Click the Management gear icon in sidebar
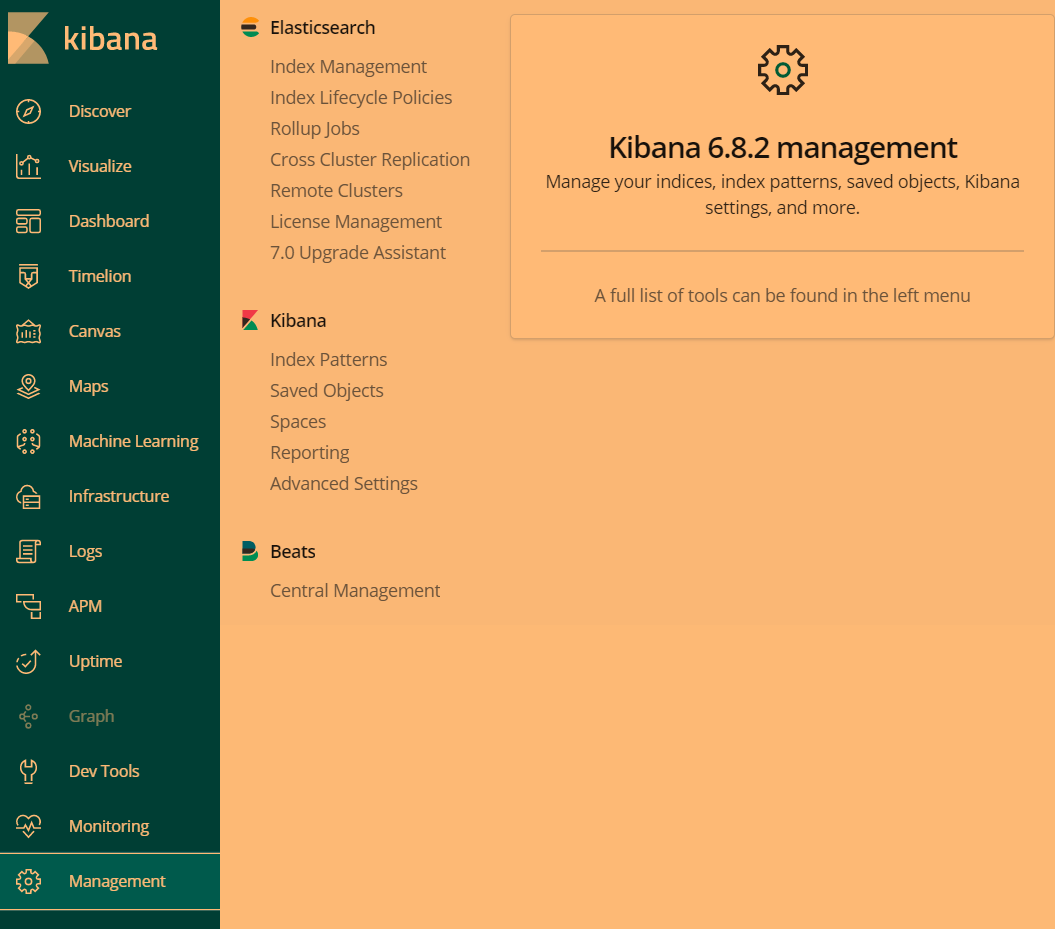1055x929 pixels. point(28,881)
